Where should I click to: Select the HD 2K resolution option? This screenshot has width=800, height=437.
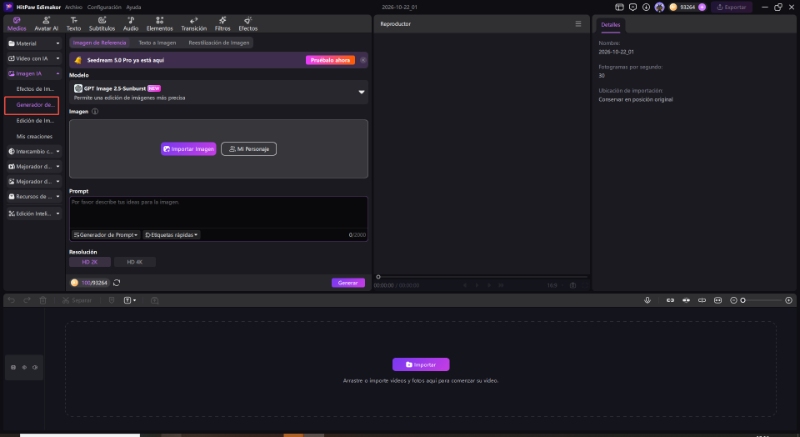(x=90, y=262)
